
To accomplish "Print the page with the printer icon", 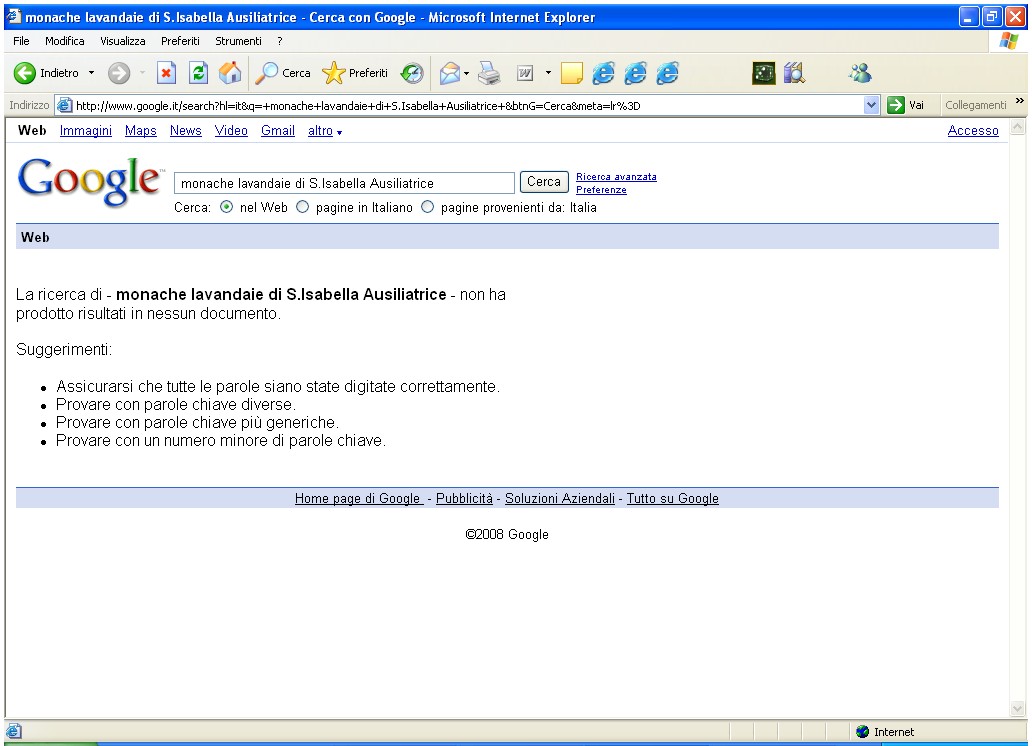I will [489, 73].
